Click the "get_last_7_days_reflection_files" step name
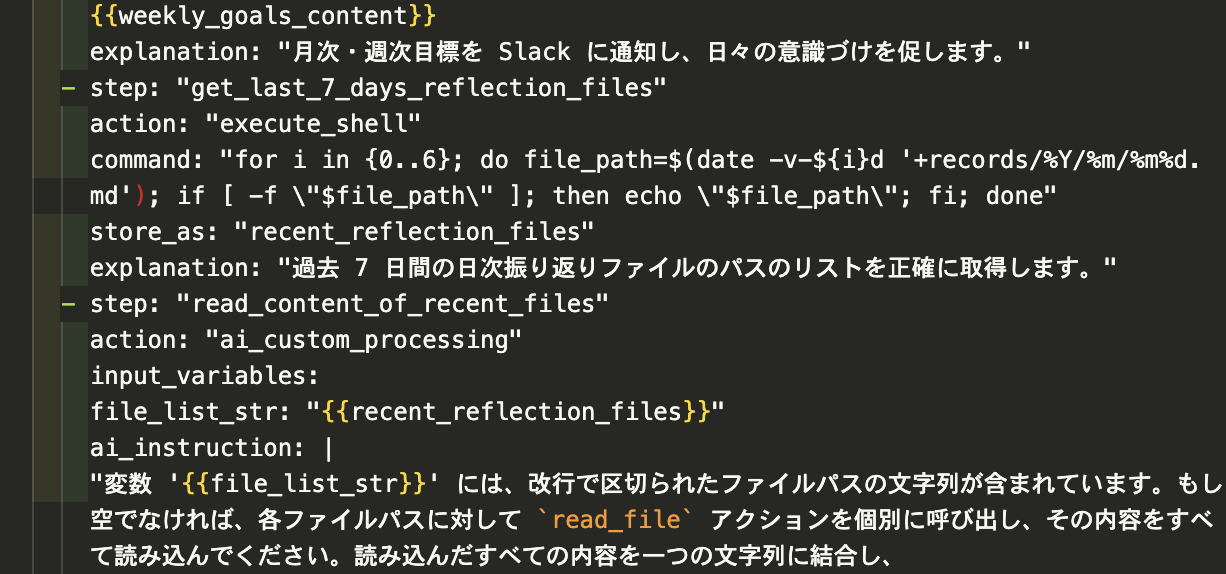Screen dimensions: 1226x574 coord(421,88)
